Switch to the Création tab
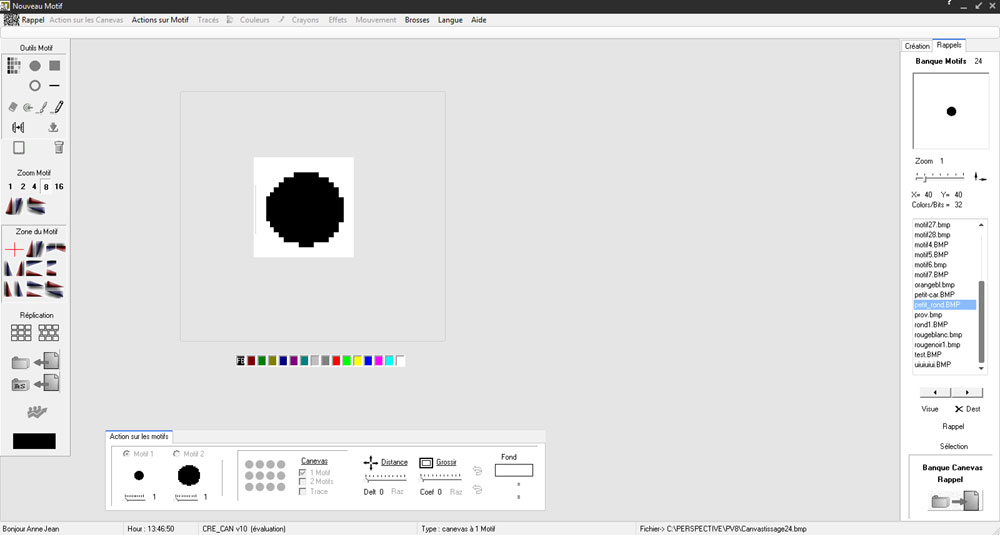1000x535 pixels. [x=917, y=46]
